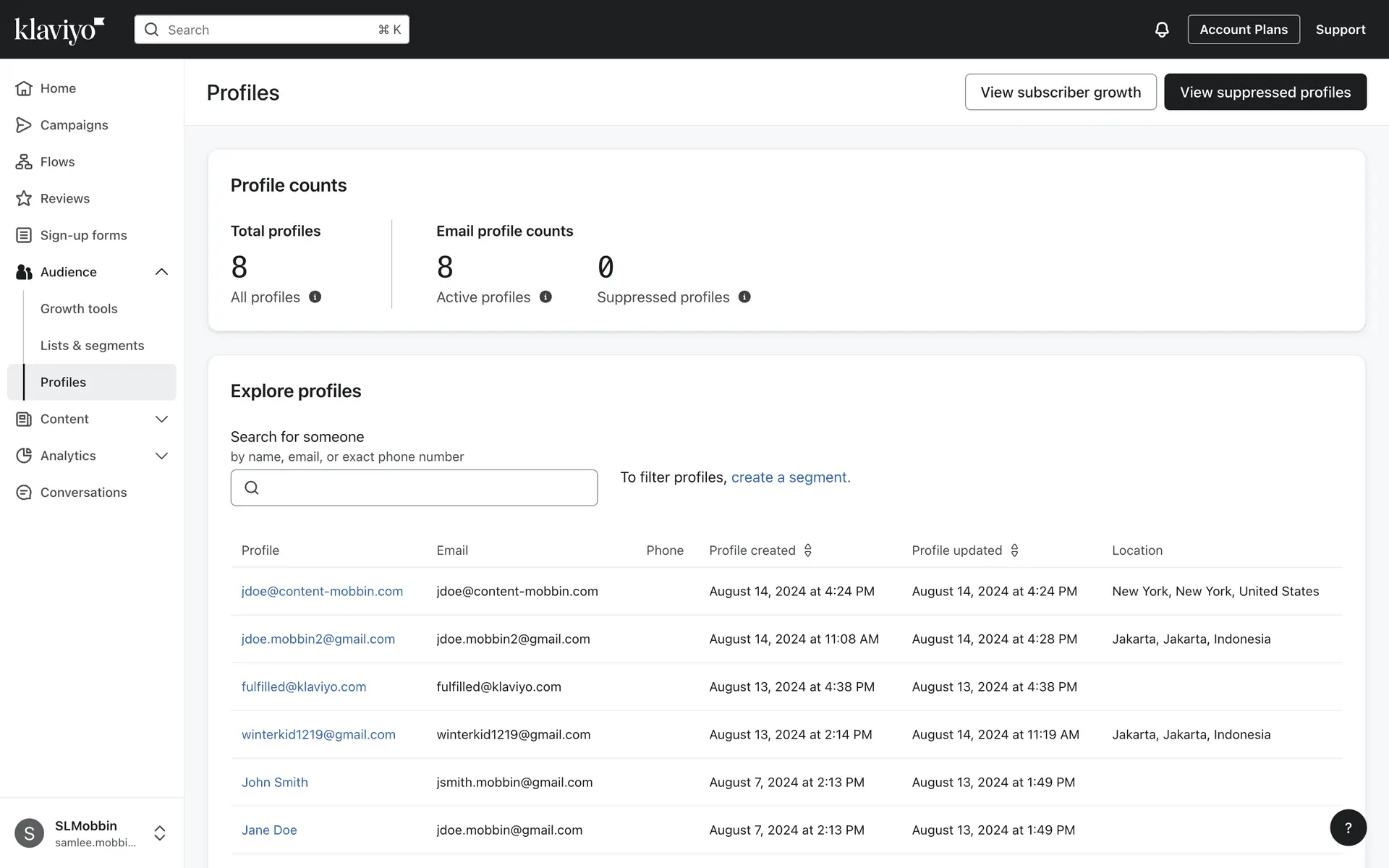The width and height of the screenshot is (1389, 868).
Task: Click info icon next to All profiles
Action: click(x=315, y=297)
